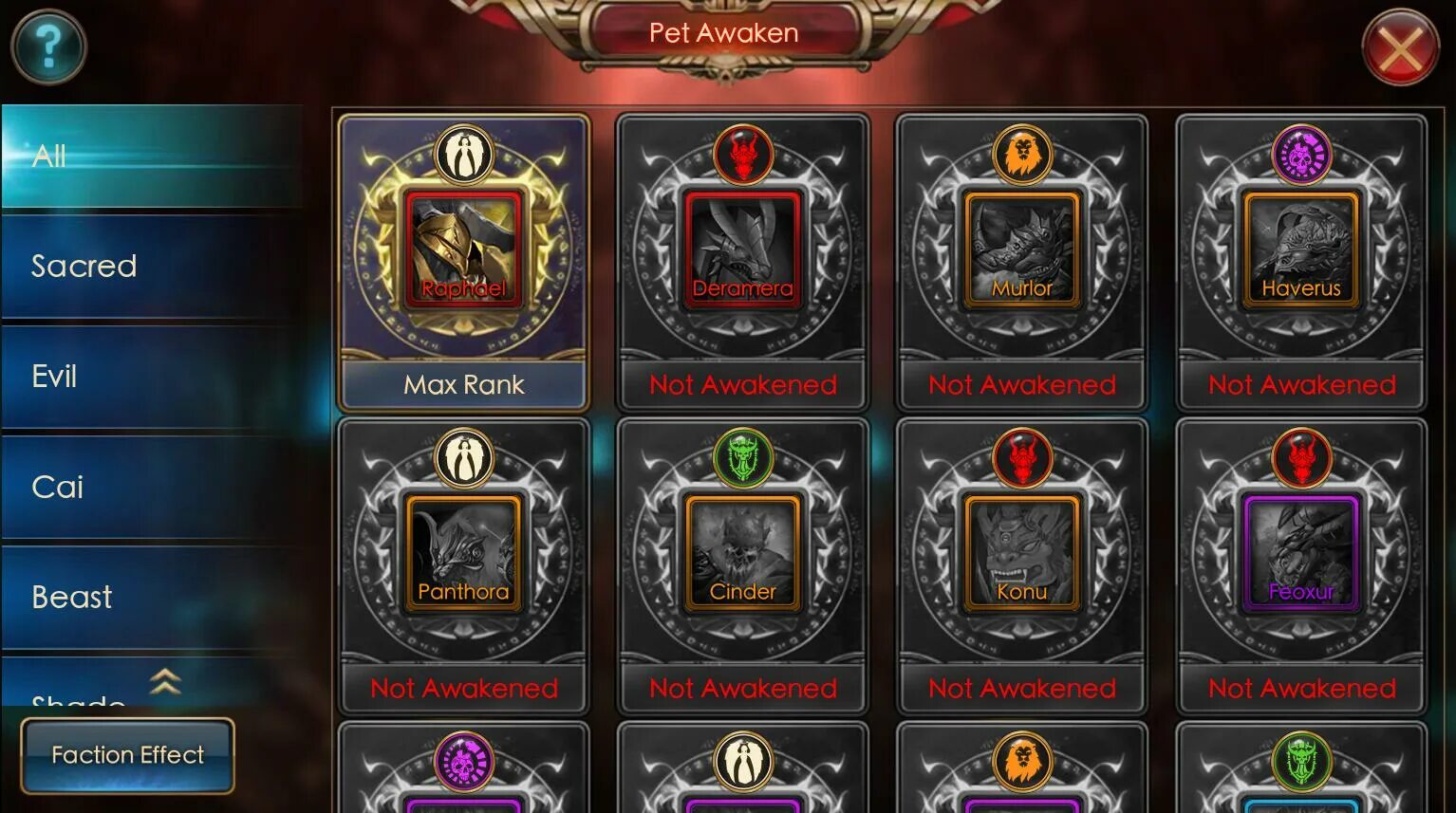Filter pets by the Cai faction
This screenshot has height=813, width=1456.
[x=152, y=488]
